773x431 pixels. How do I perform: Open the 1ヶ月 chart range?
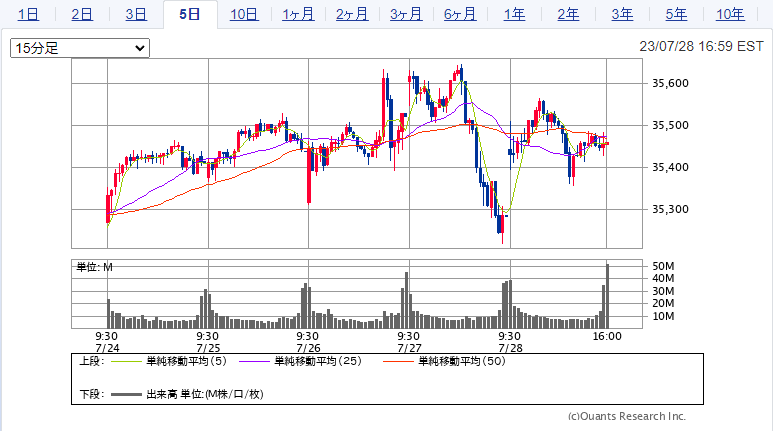click(298, 14)
